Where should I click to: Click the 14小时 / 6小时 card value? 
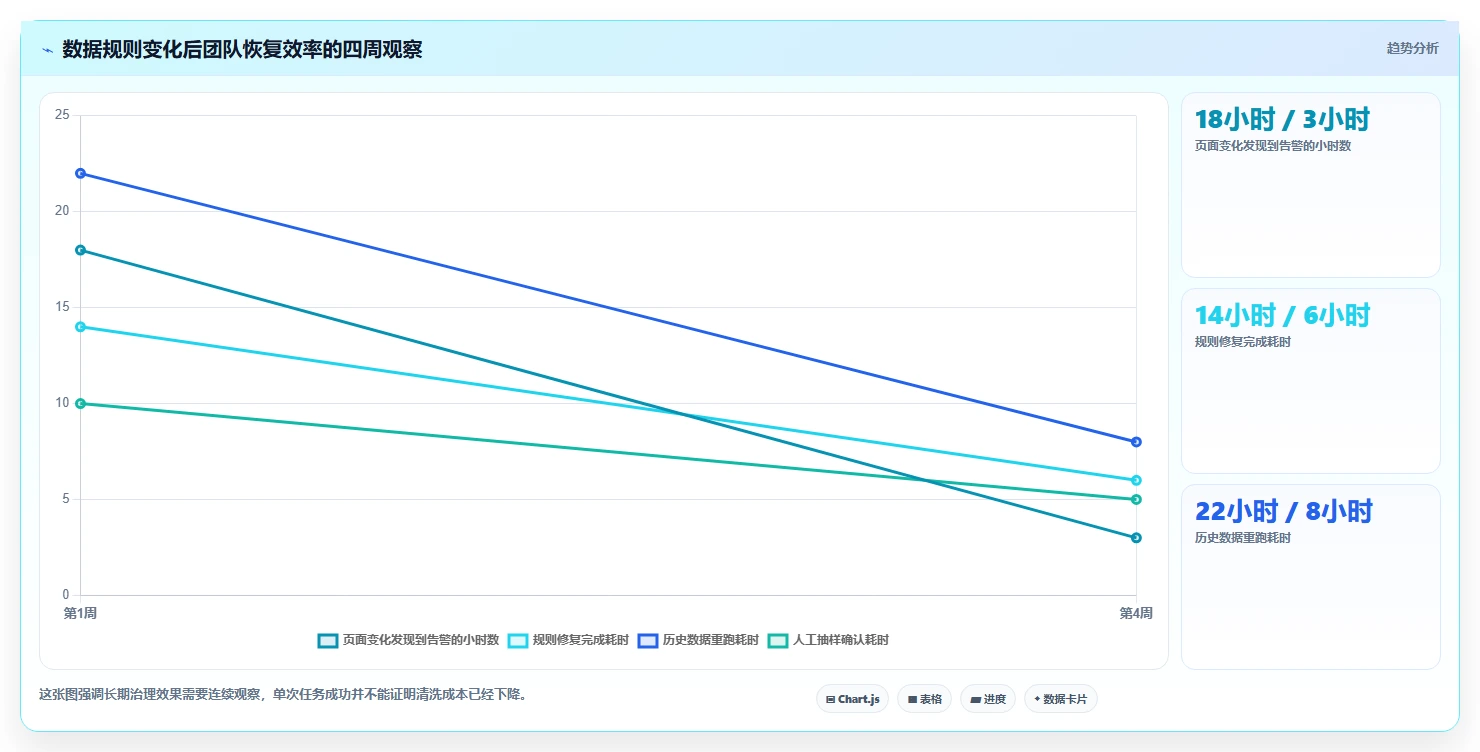[1282, 316]
